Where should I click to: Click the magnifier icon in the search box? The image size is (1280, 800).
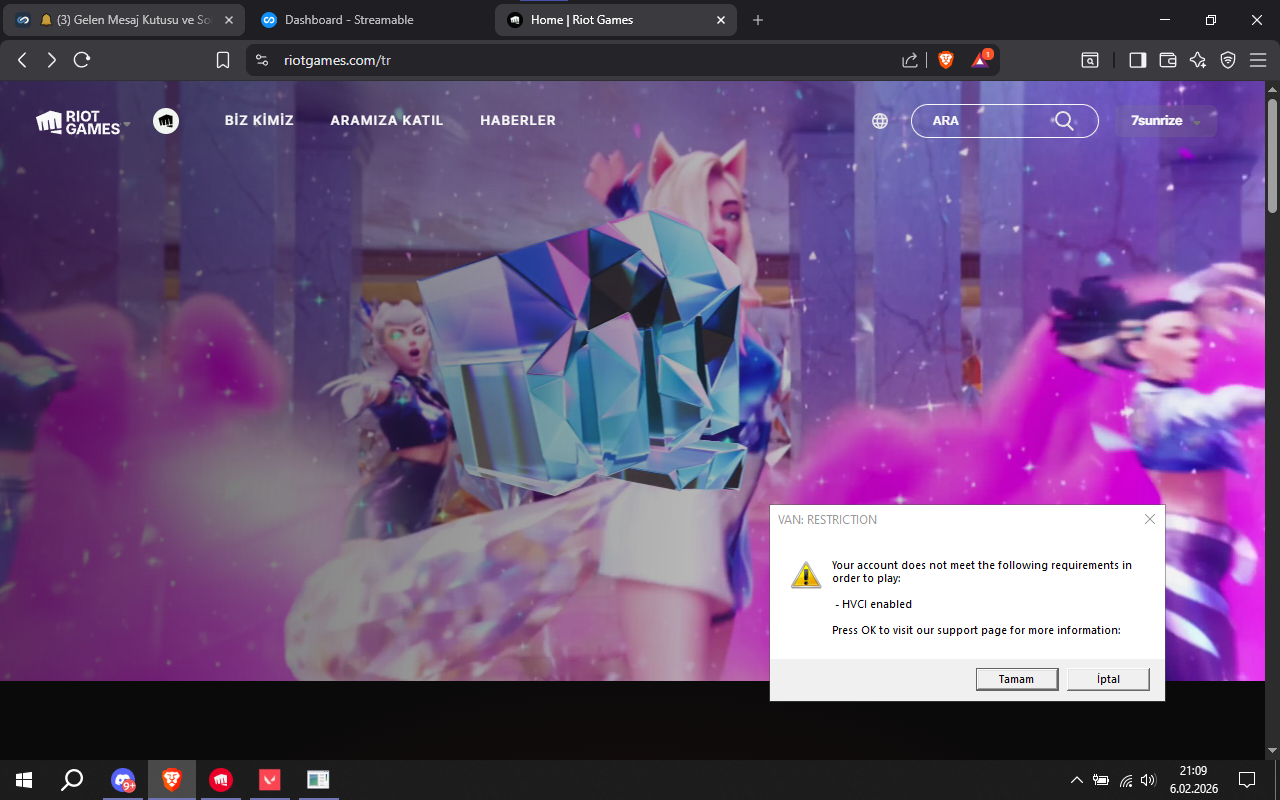click(1064, 121)
